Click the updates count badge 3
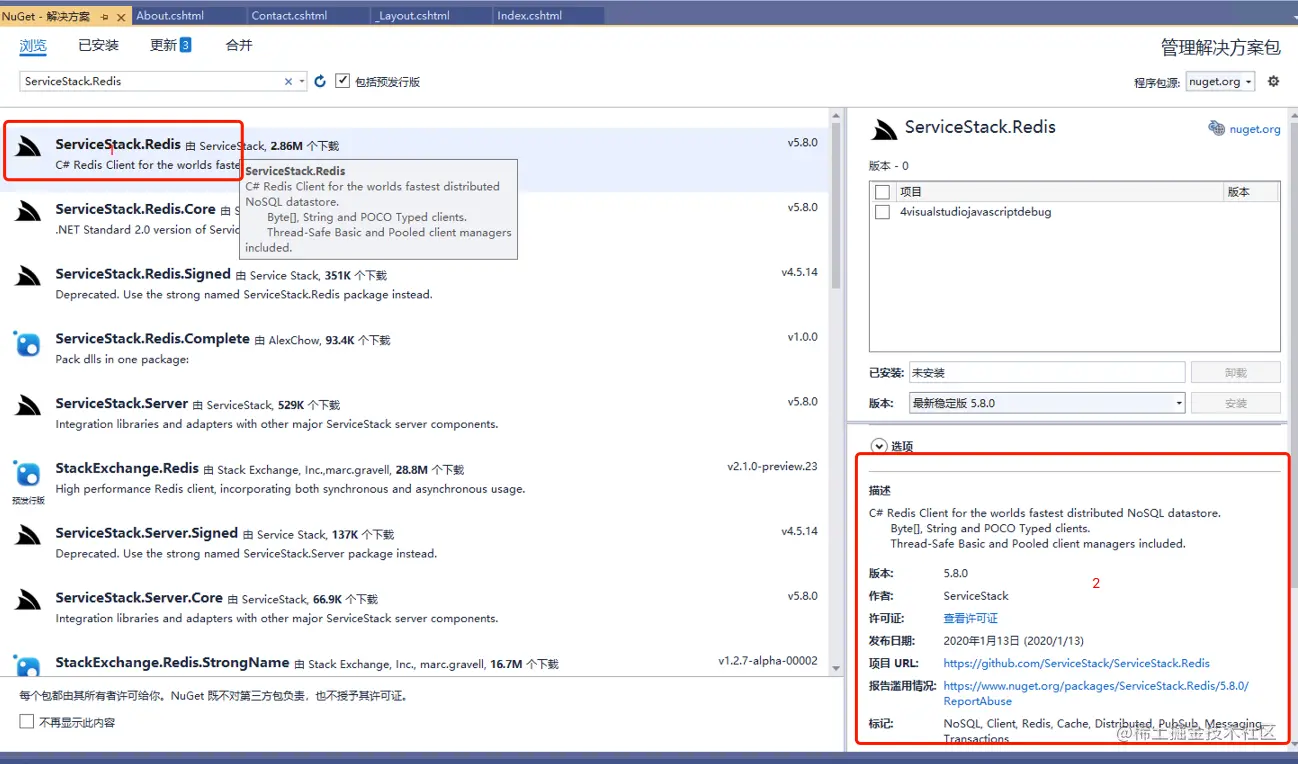Image resolution: width=1298 pixels, height=764 pixels. coord(185,45)
